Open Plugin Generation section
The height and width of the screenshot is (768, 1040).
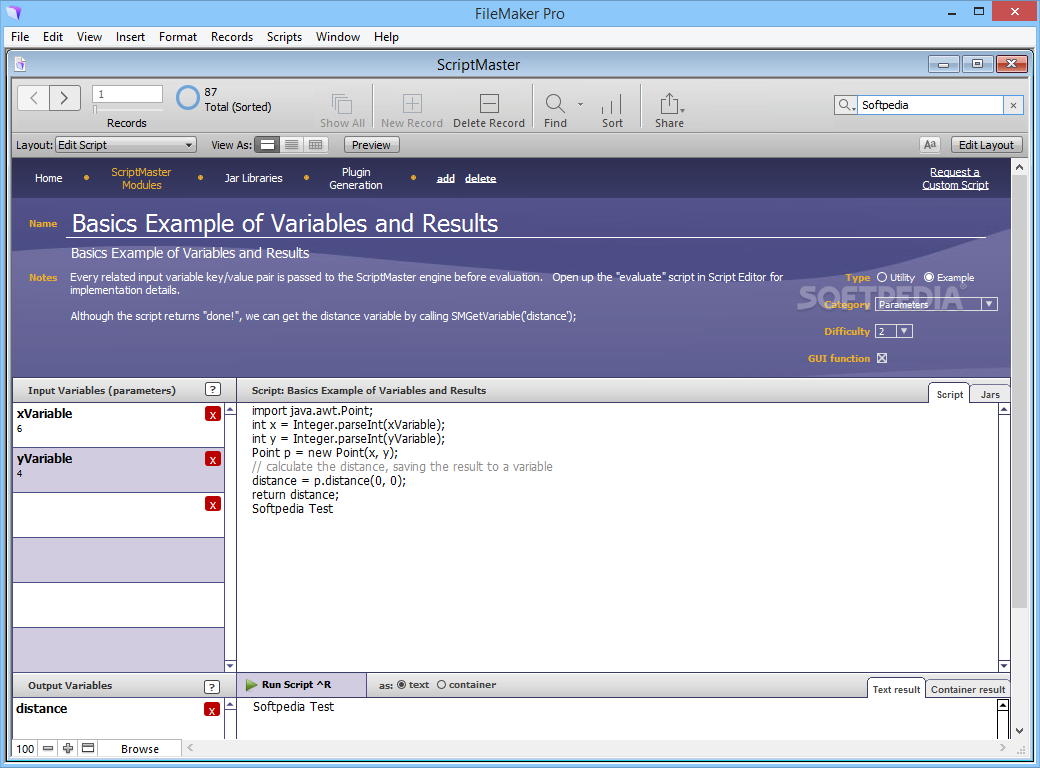[356, 178]
